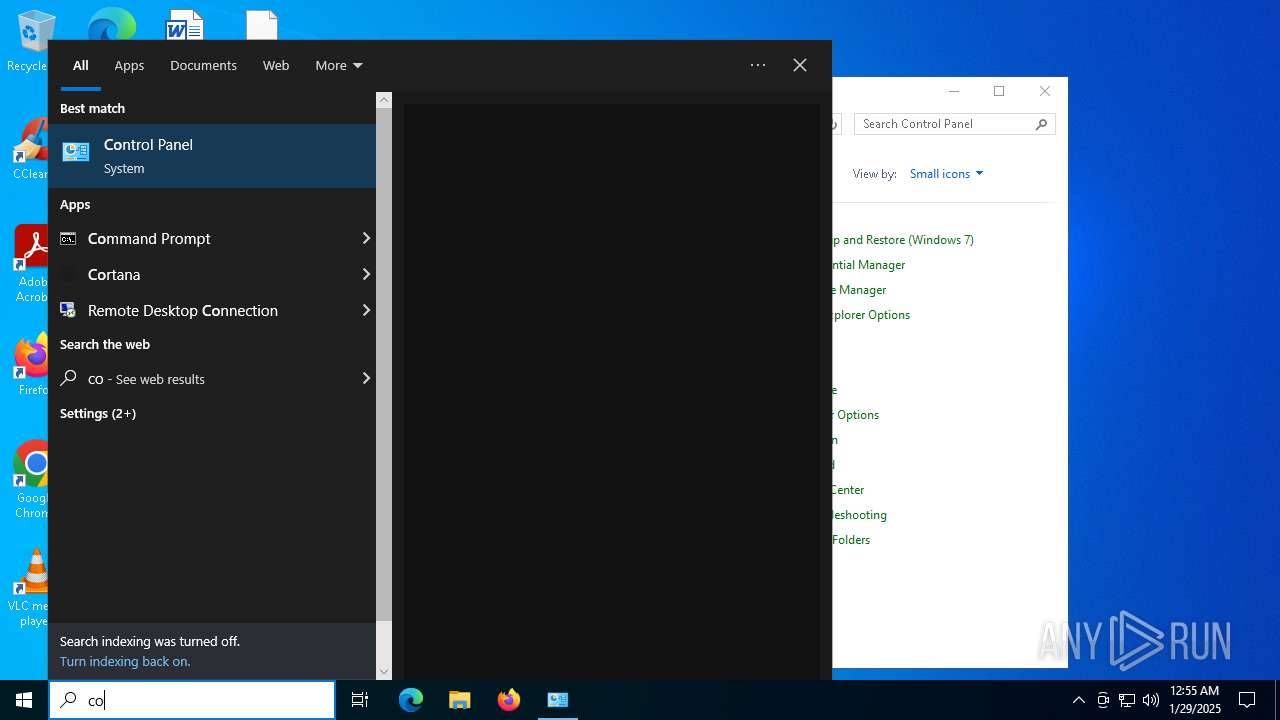The width and height of the screenshot is (1280, 720).
Task: Open the Recycle Bin desktop icon
Action: point(34,40)
